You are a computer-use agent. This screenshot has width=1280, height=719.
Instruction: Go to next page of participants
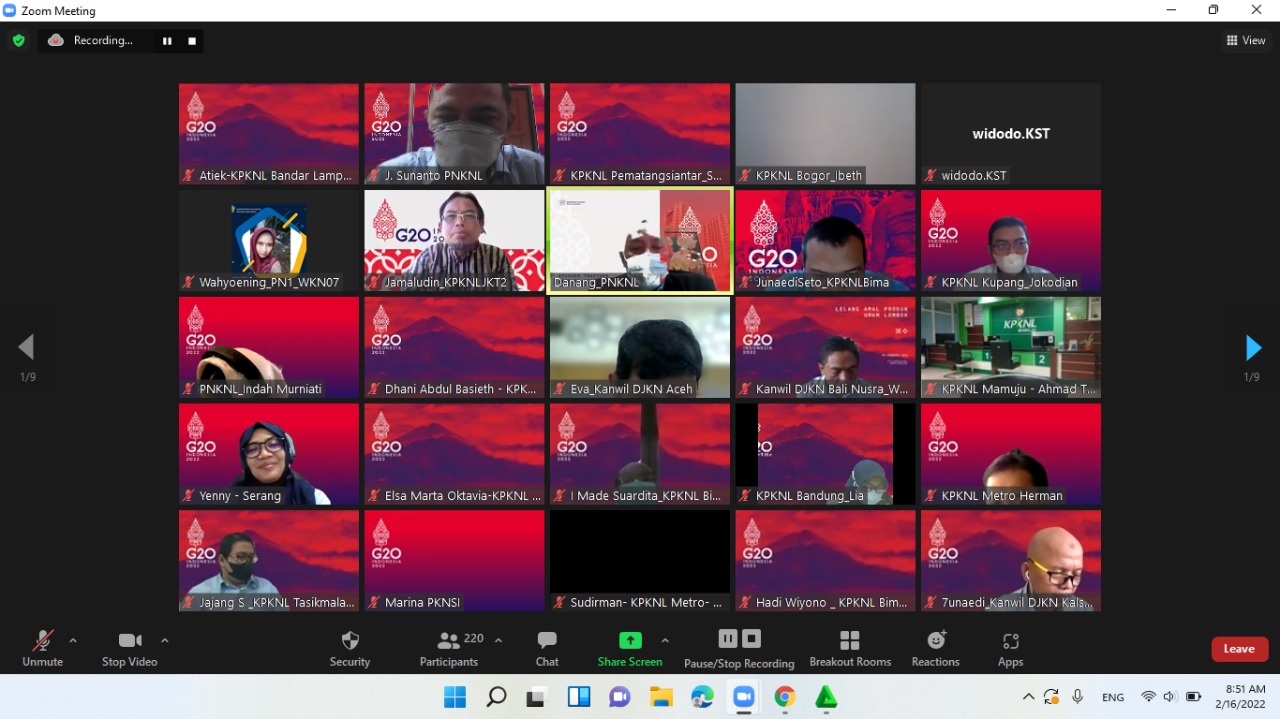tap(1252, 348)
